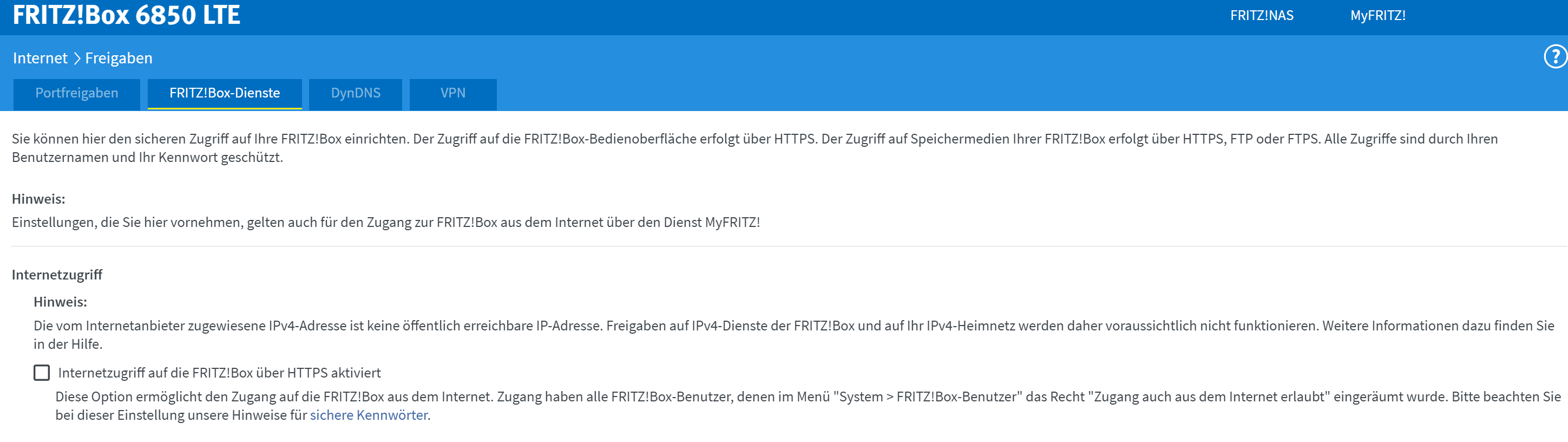Viewport: 1568px width, 442px height.
Task: Click the first bold Hinweis heading
Action: click(x=38, y=199)
